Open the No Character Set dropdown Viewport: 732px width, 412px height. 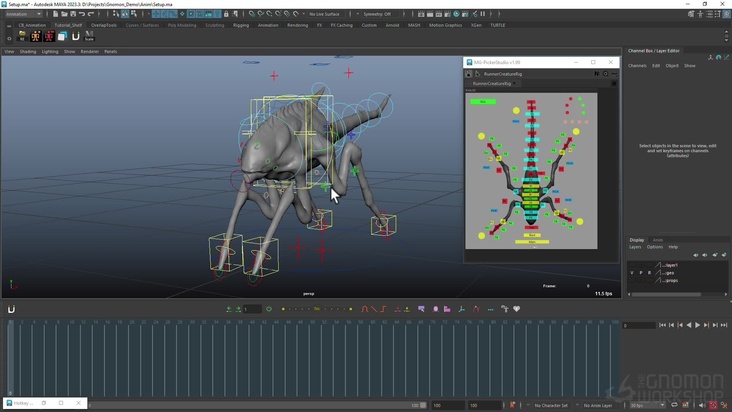pyautogui.click(x=552, y=405)
